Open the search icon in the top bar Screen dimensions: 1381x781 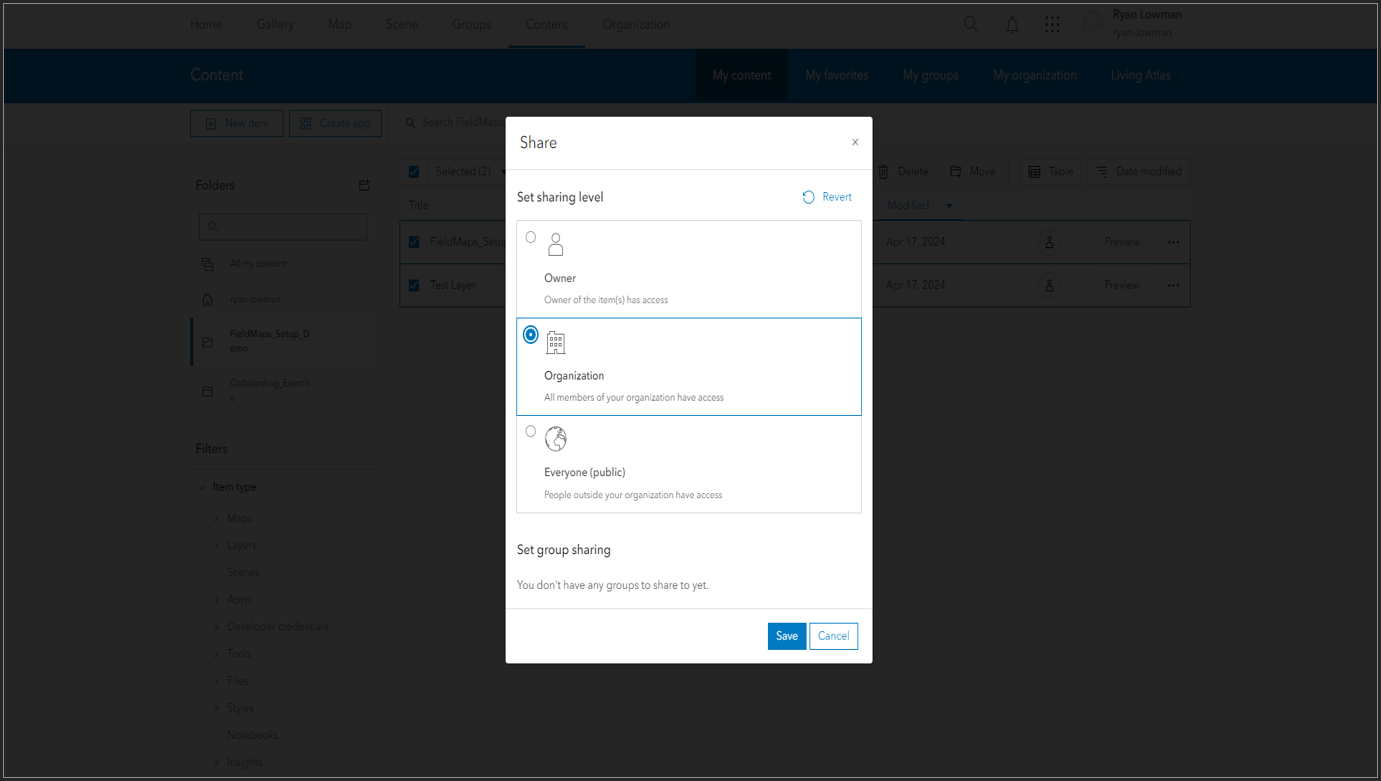pos(970,24)
